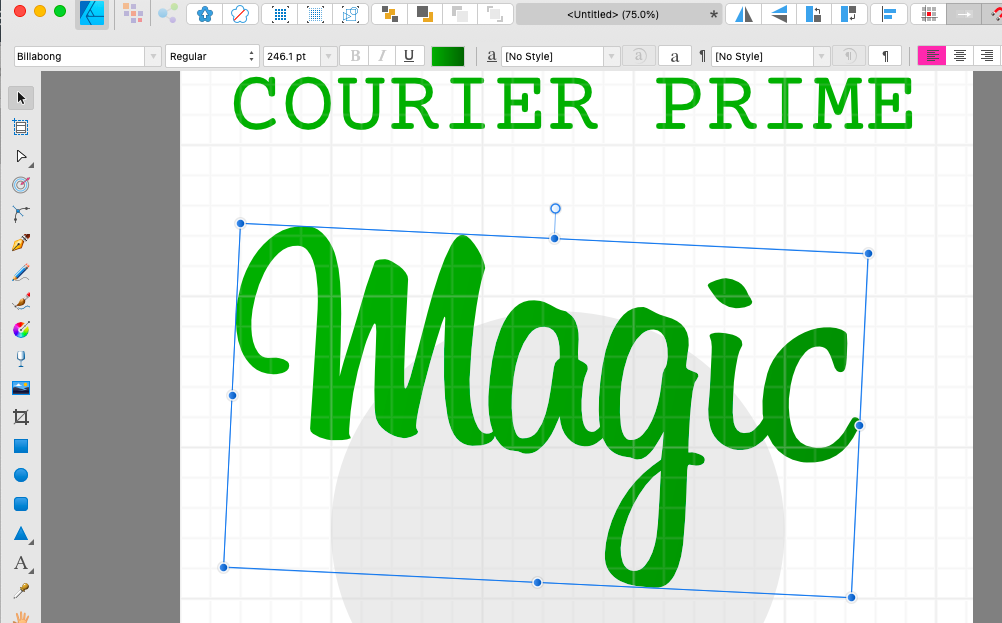The width and height of the screenshot is (1002, 623).
Task: Toggle bold formatting
Action: click(x=355, y=56)
